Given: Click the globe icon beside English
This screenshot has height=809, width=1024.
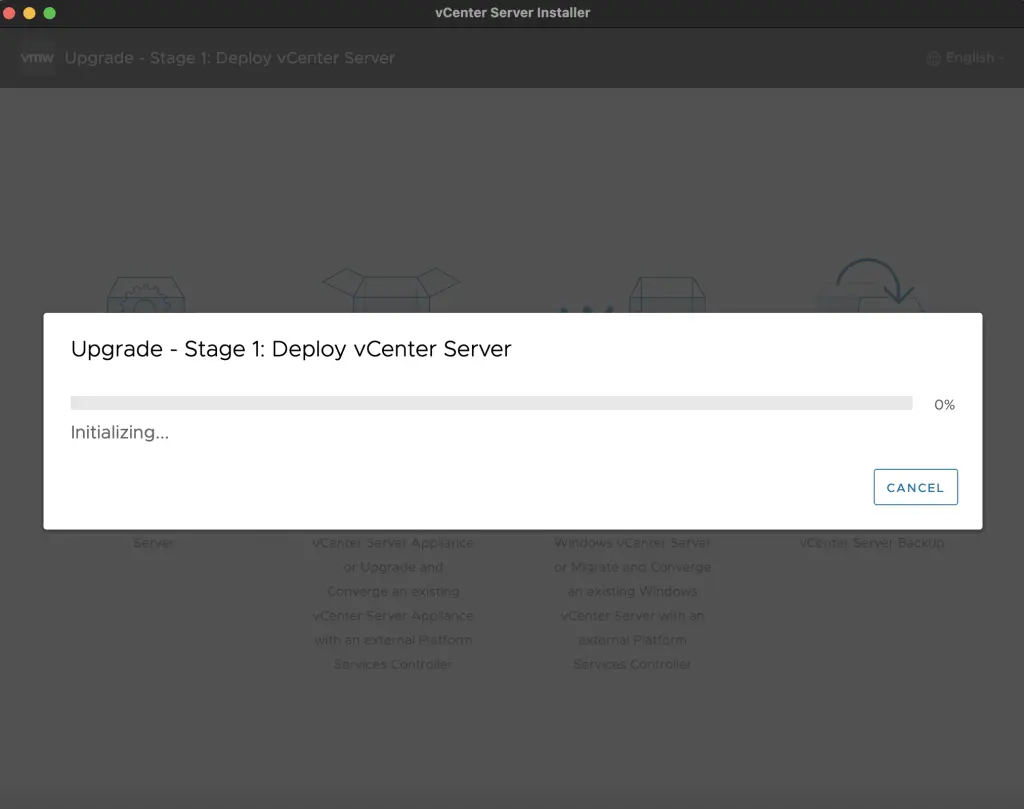Looking at the screenshot, I should [x=933, y=58].
